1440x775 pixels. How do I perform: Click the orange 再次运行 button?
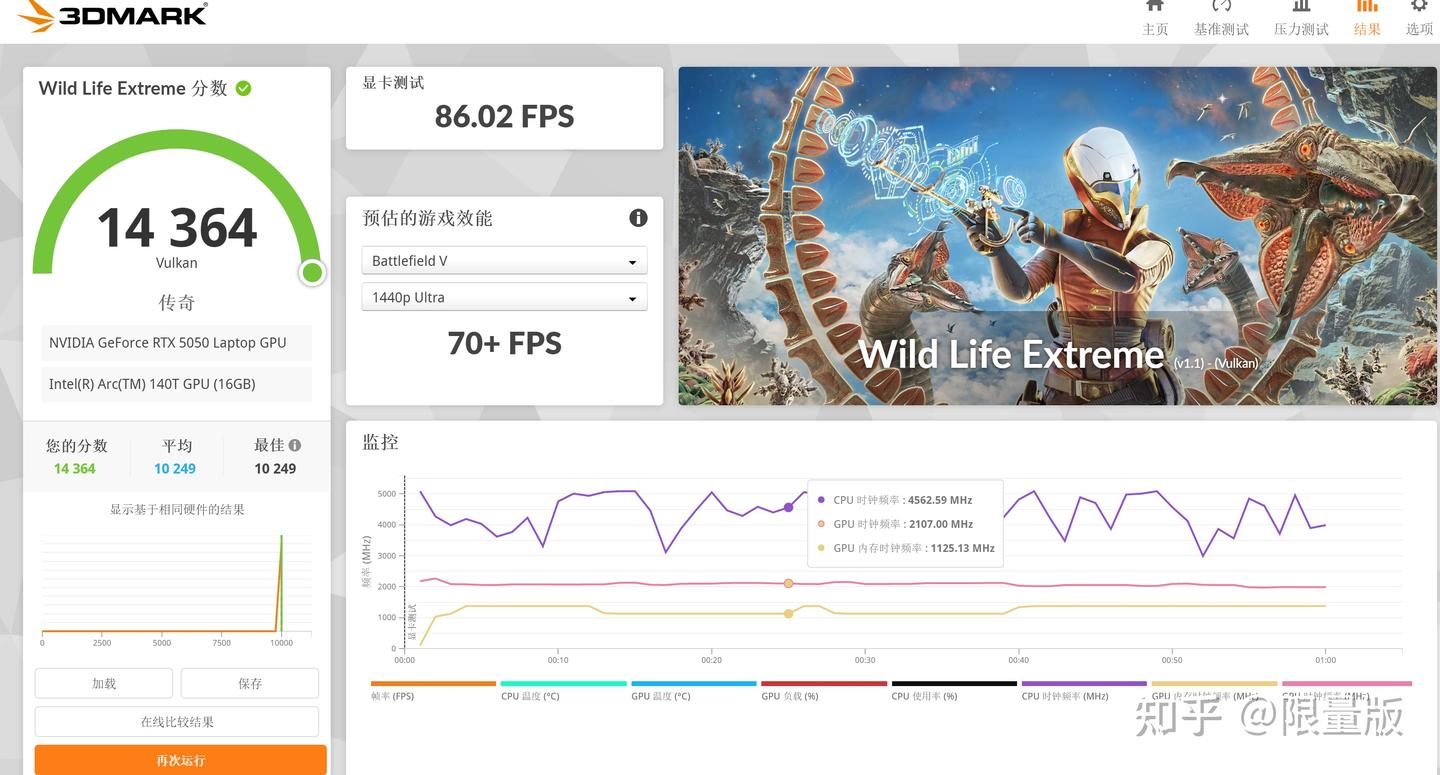point(181,760)
